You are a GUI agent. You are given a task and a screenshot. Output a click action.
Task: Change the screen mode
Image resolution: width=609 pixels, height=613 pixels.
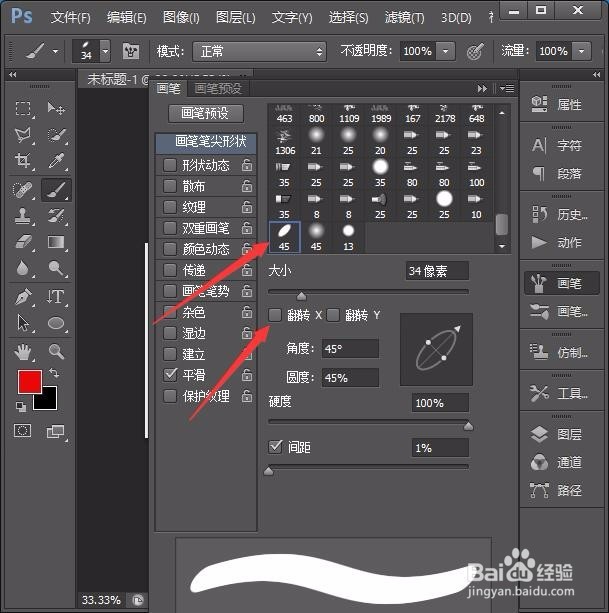pyautogui.click(x=55, y=432)
